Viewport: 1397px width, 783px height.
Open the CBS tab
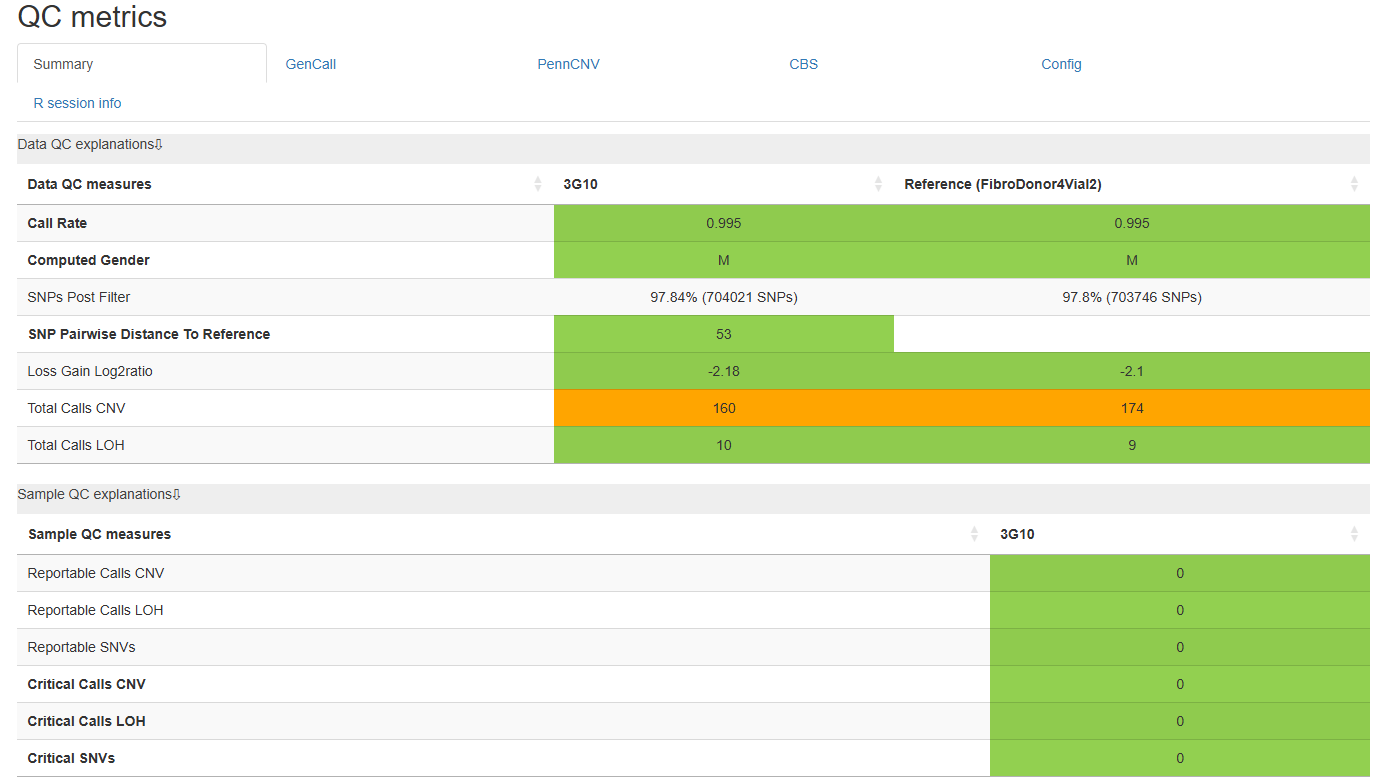tap(803, 64)
